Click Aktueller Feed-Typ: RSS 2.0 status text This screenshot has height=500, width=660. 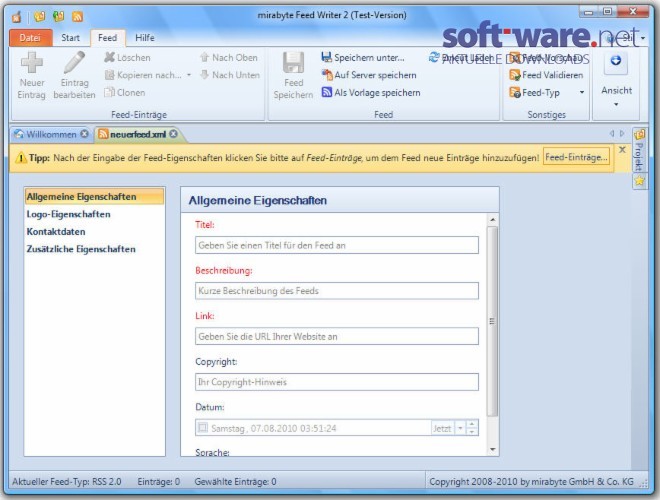tap(67, 481)
